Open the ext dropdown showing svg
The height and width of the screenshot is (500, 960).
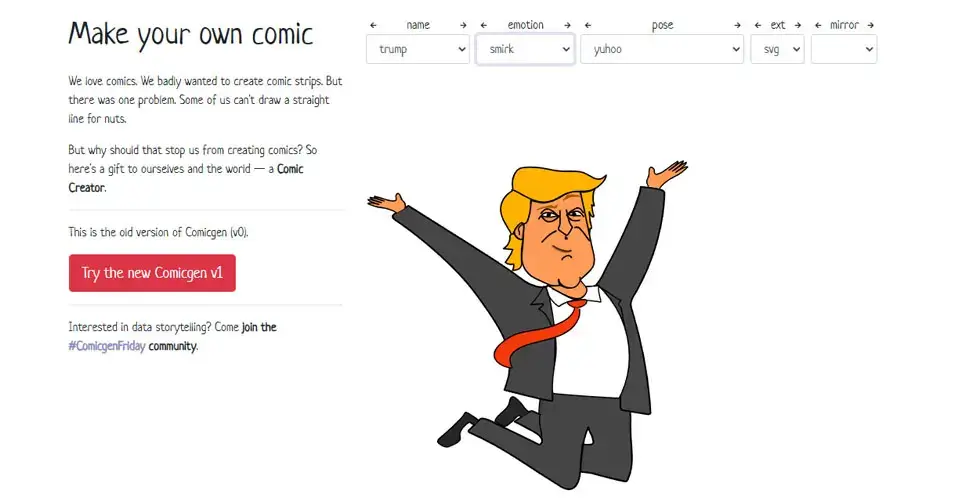coord(778,49)
